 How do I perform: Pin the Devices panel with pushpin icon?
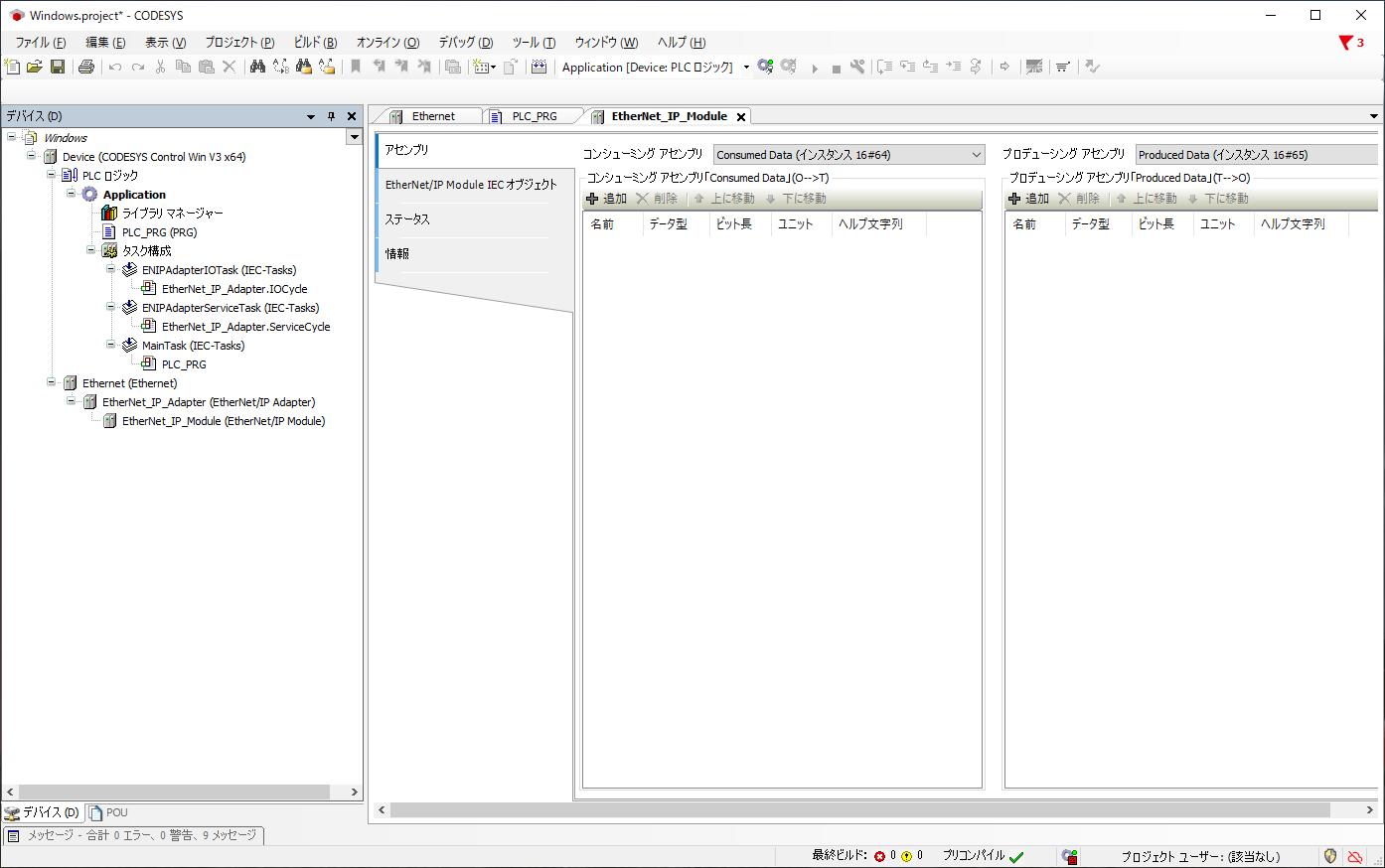click(332, 116)
